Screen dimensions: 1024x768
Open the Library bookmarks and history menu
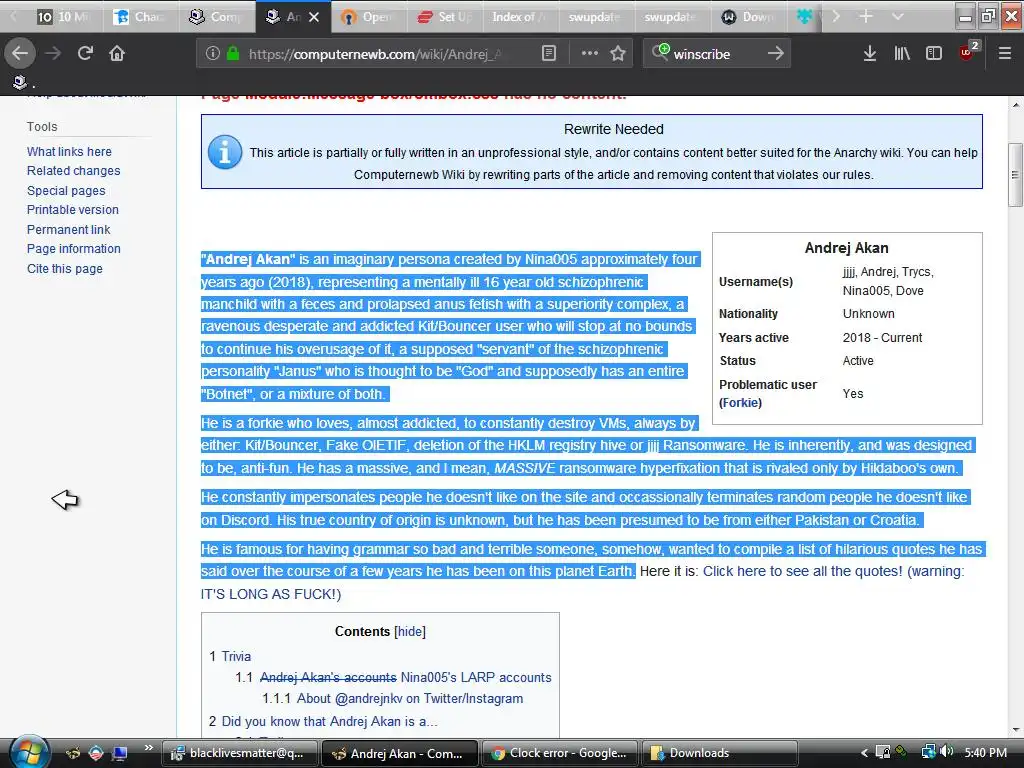pos(902,53)
